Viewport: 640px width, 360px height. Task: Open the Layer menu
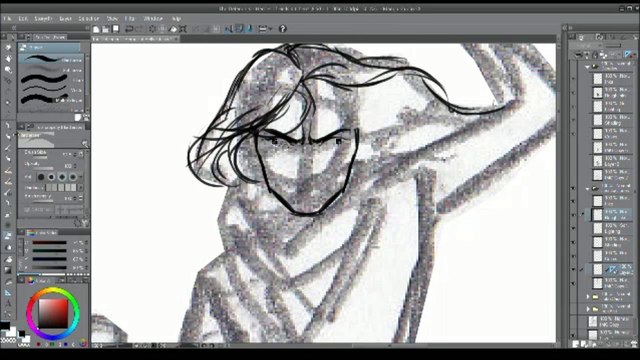pyautogui.click(x=65, y=19)
